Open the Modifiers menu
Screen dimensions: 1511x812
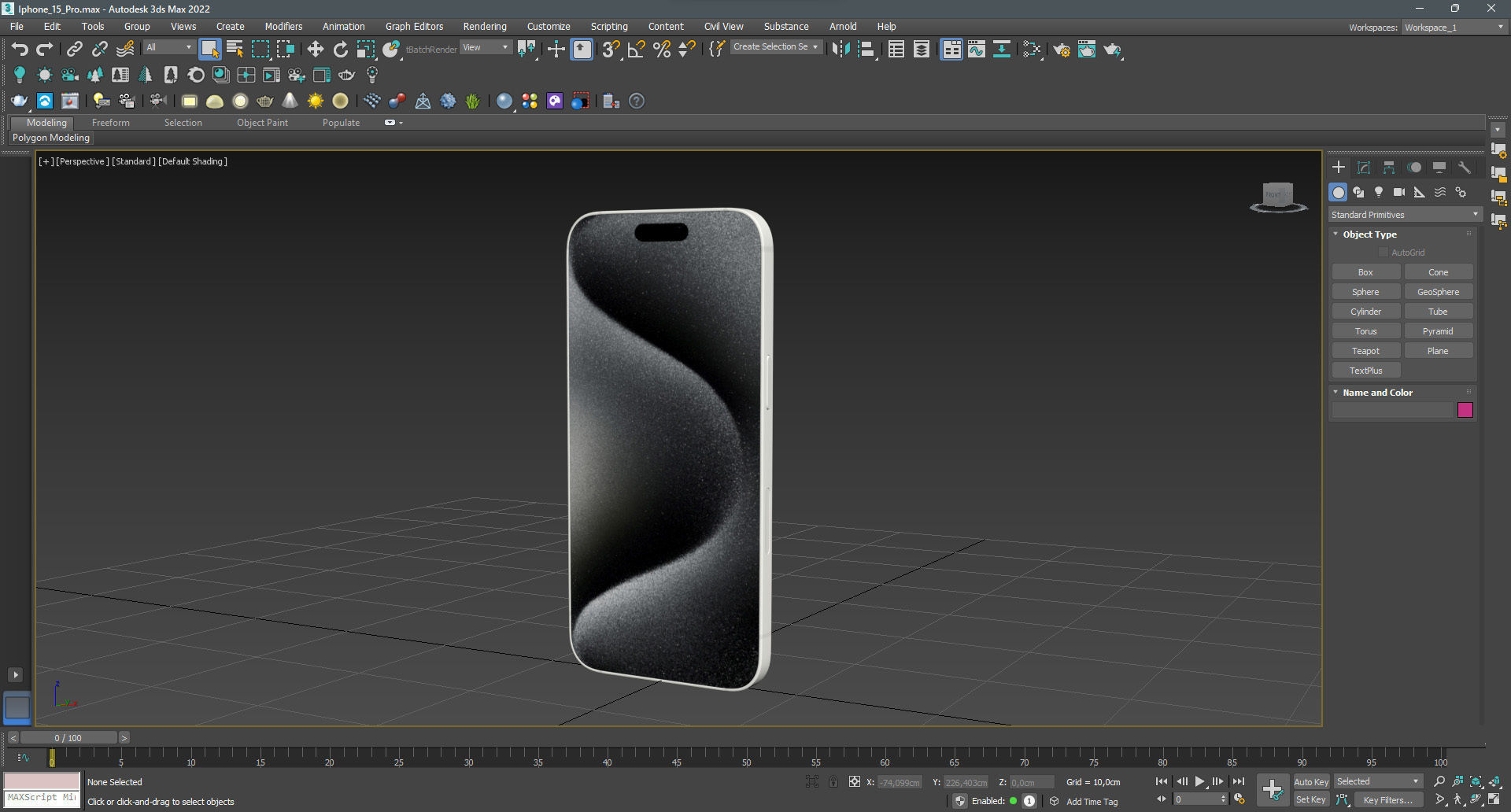(283, 26)
